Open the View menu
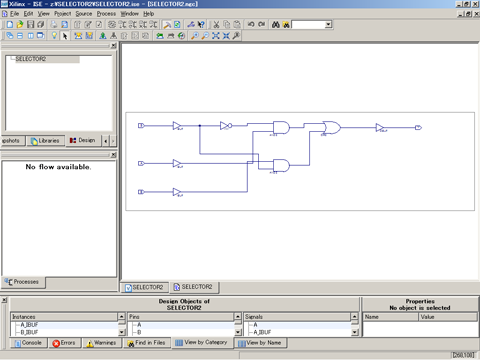 pos(43,14)
